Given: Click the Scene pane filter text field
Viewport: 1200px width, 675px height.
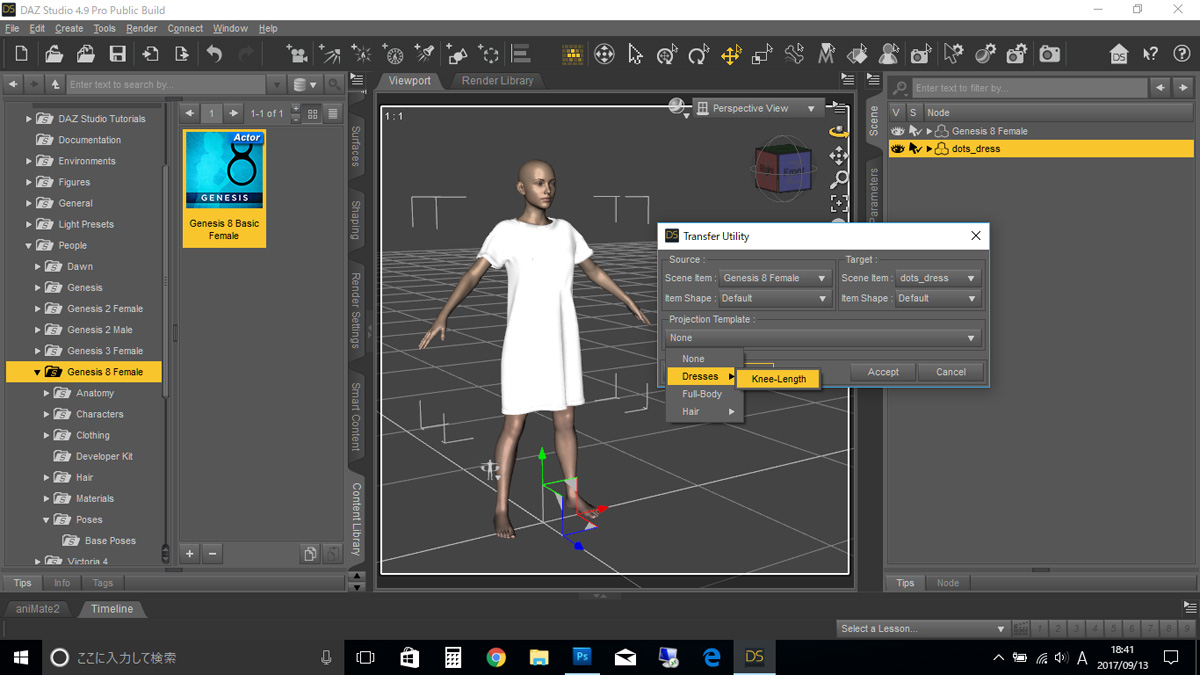Looking at the screenshot, I should (1029, 88).
